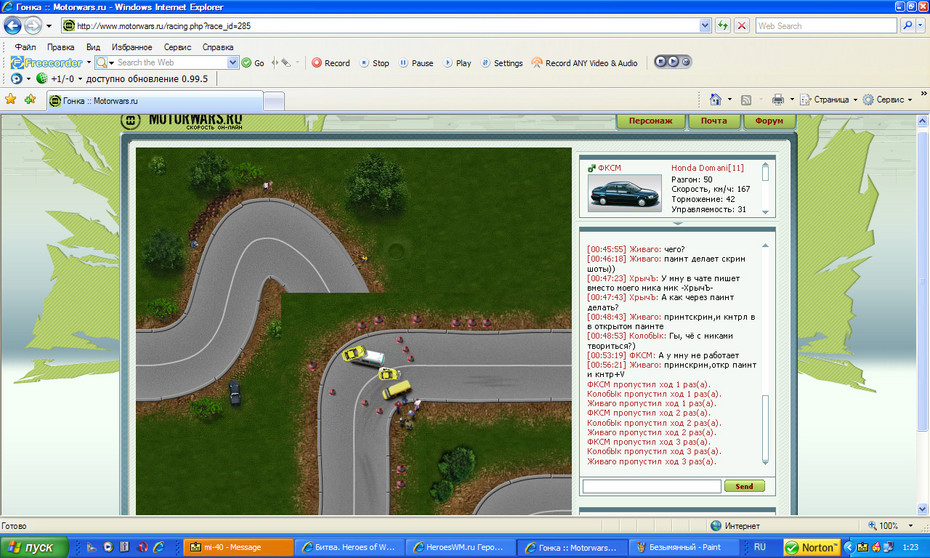Click the Stop loading X icon
Screen dimensions: 930x558
(x=741, y=25)
